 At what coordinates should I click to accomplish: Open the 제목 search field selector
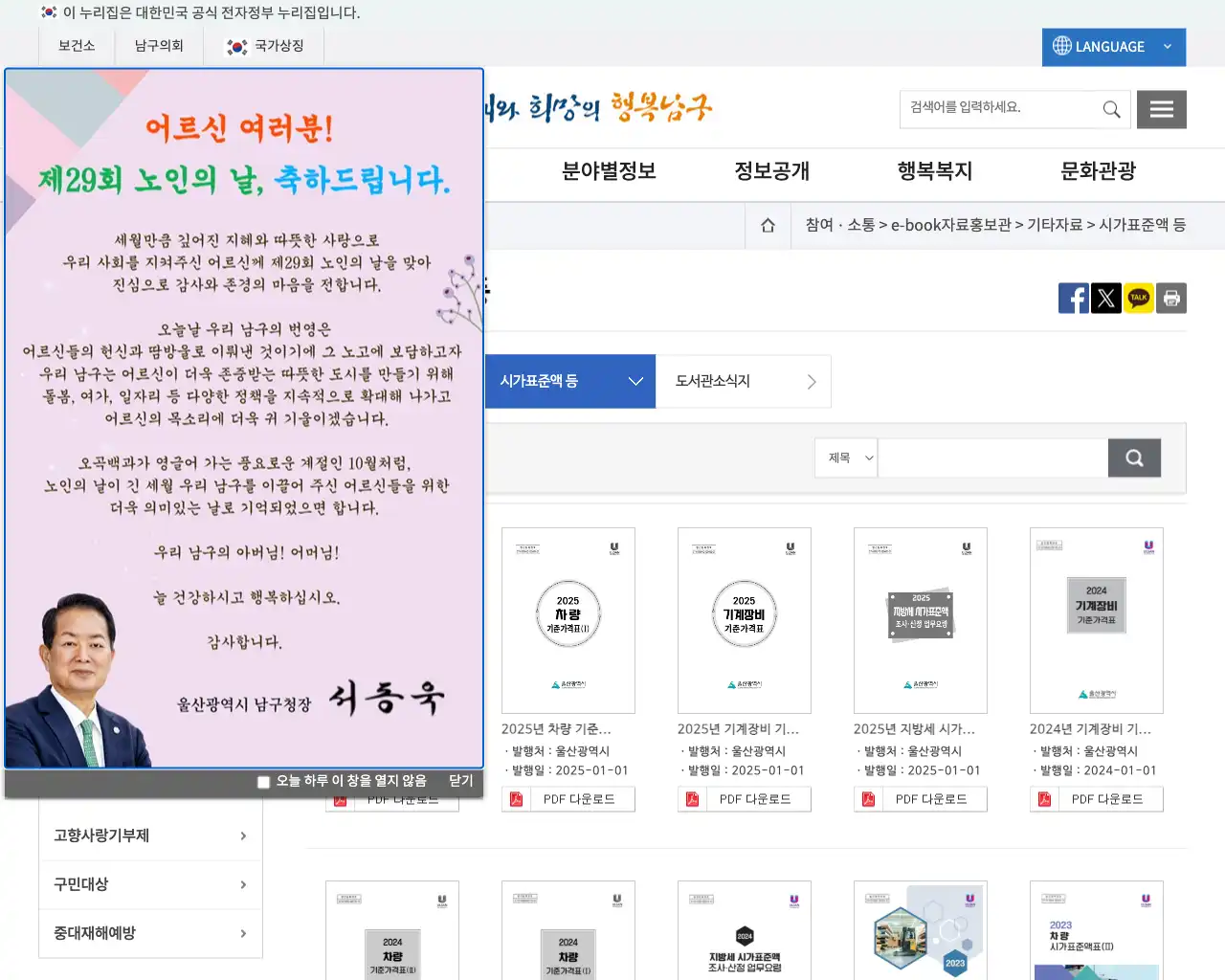tap(847, 458)
